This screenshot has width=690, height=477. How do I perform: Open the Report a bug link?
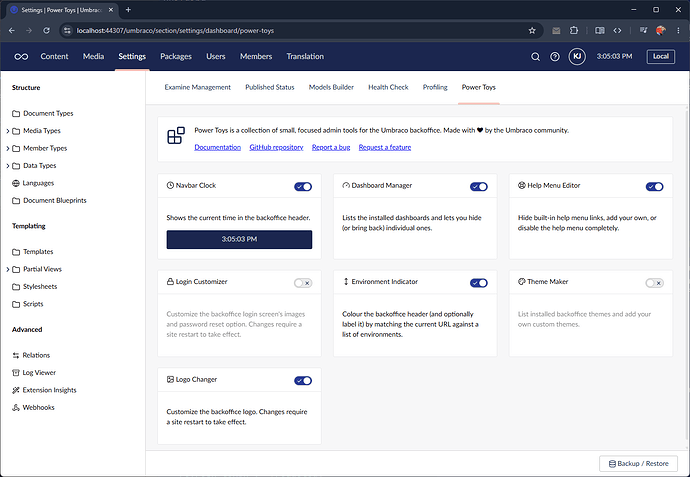(x=331, y=147)
